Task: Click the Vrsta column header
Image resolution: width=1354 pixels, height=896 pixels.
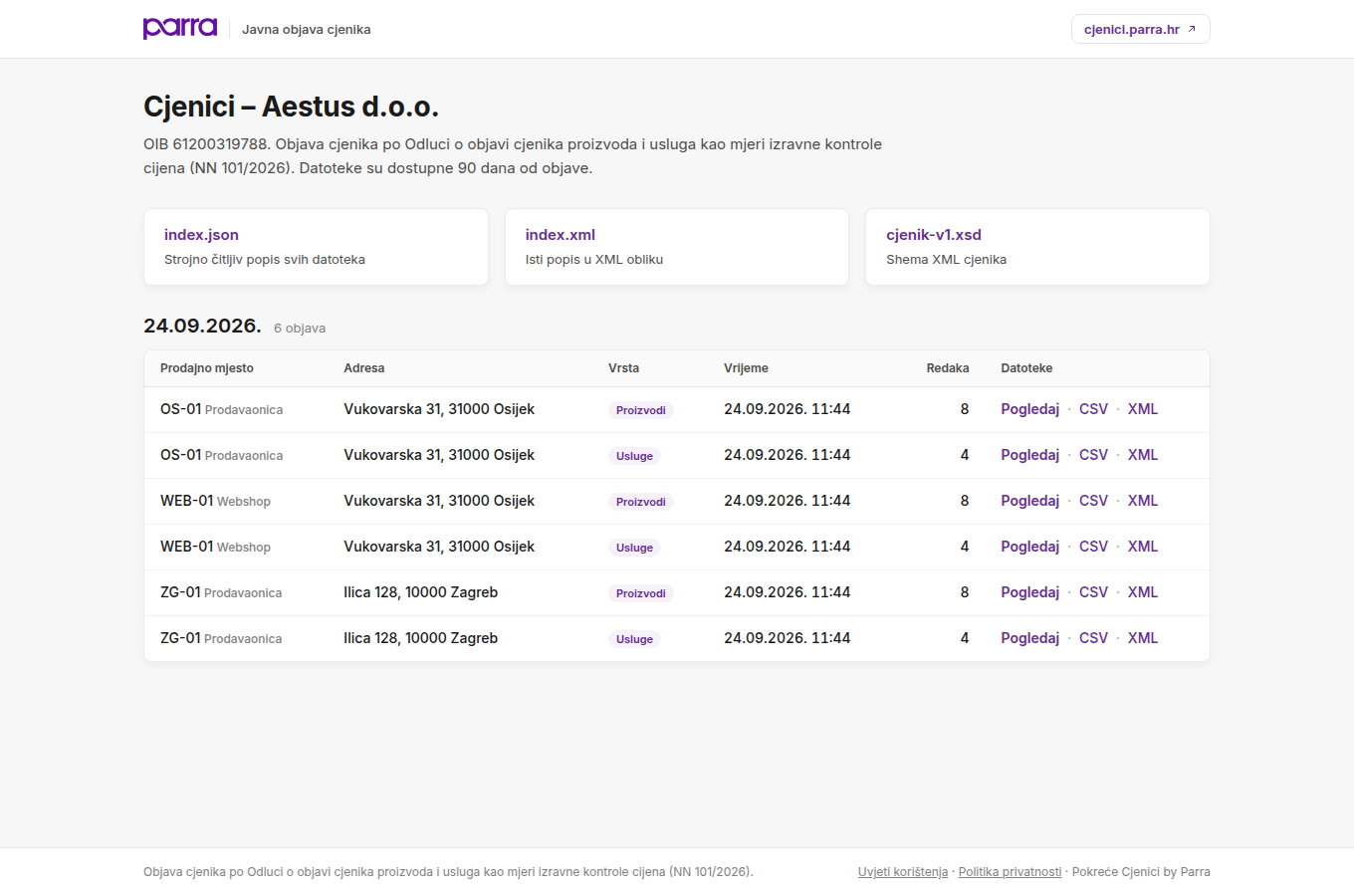Action: coord(624,368)
